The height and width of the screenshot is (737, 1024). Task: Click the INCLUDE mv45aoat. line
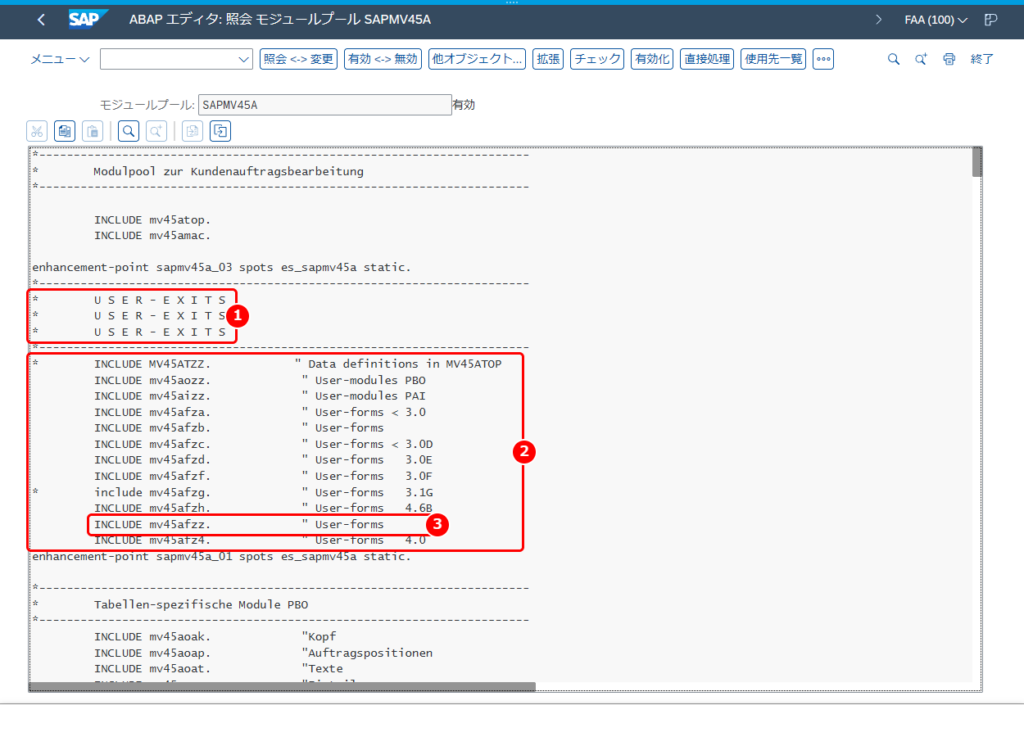point(152,669)
